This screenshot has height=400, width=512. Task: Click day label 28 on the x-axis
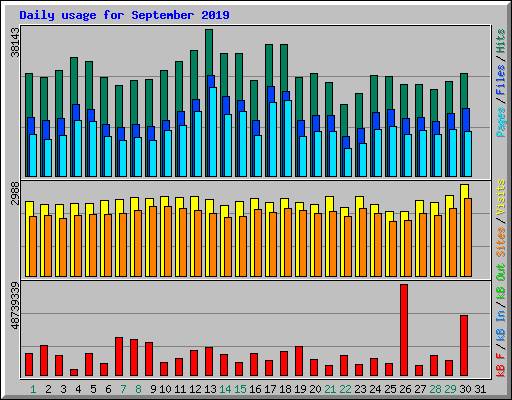435,389
